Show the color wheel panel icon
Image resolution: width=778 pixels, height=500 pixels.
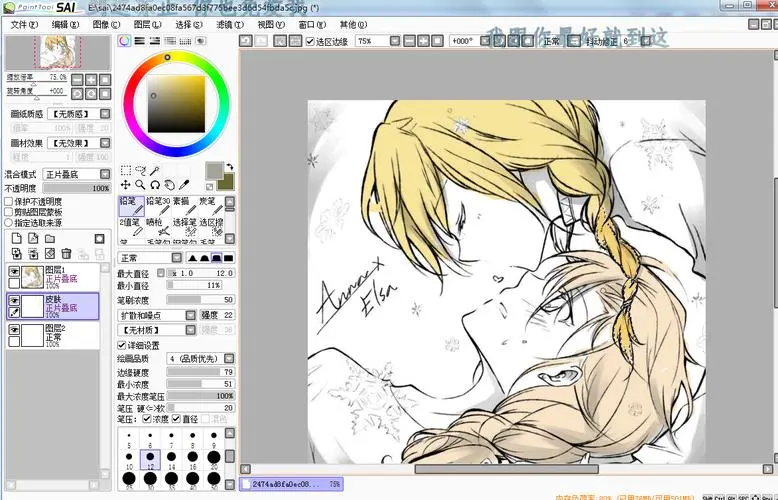click(x=125, y=41)
